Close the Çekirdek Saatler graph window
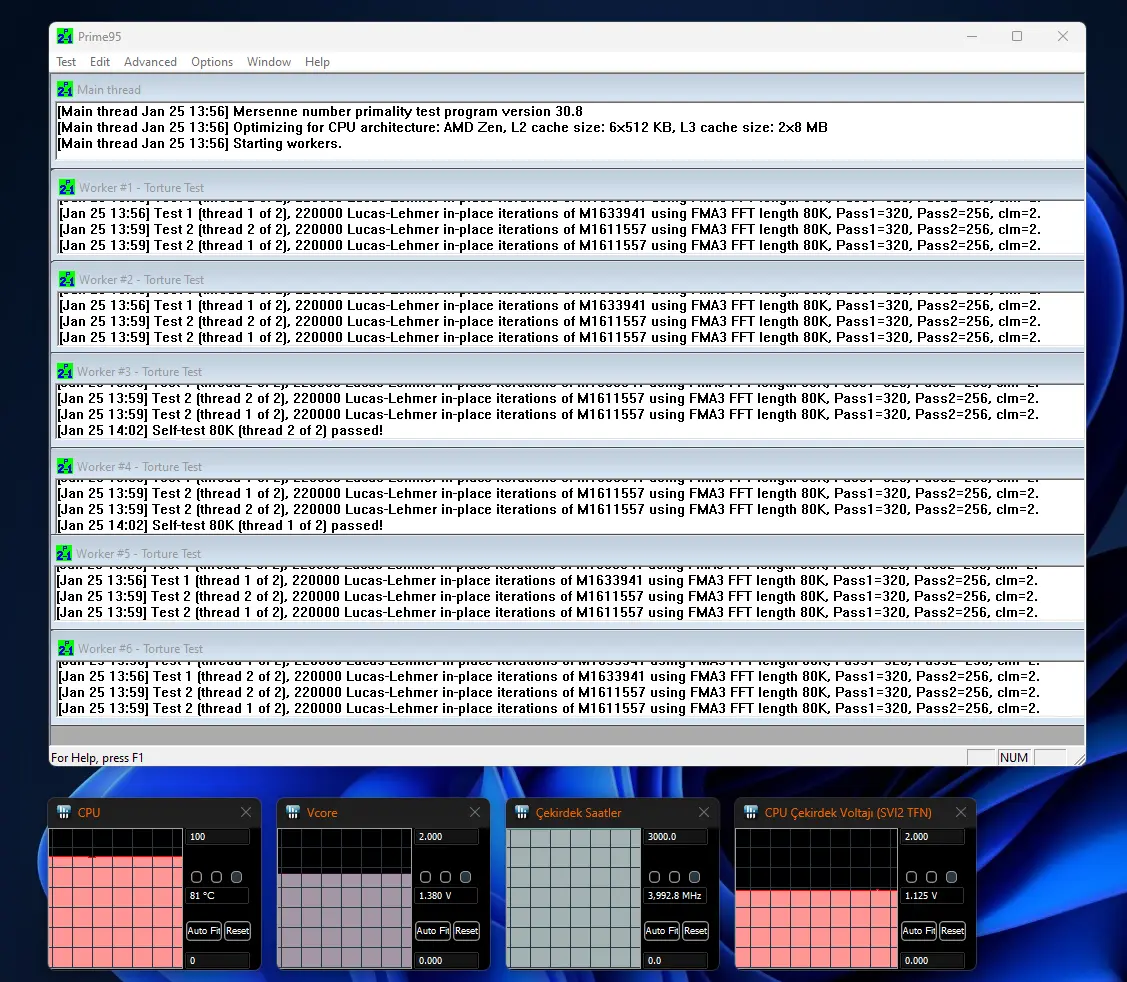The image size is (1127, 982). click(x=704, y=812)
